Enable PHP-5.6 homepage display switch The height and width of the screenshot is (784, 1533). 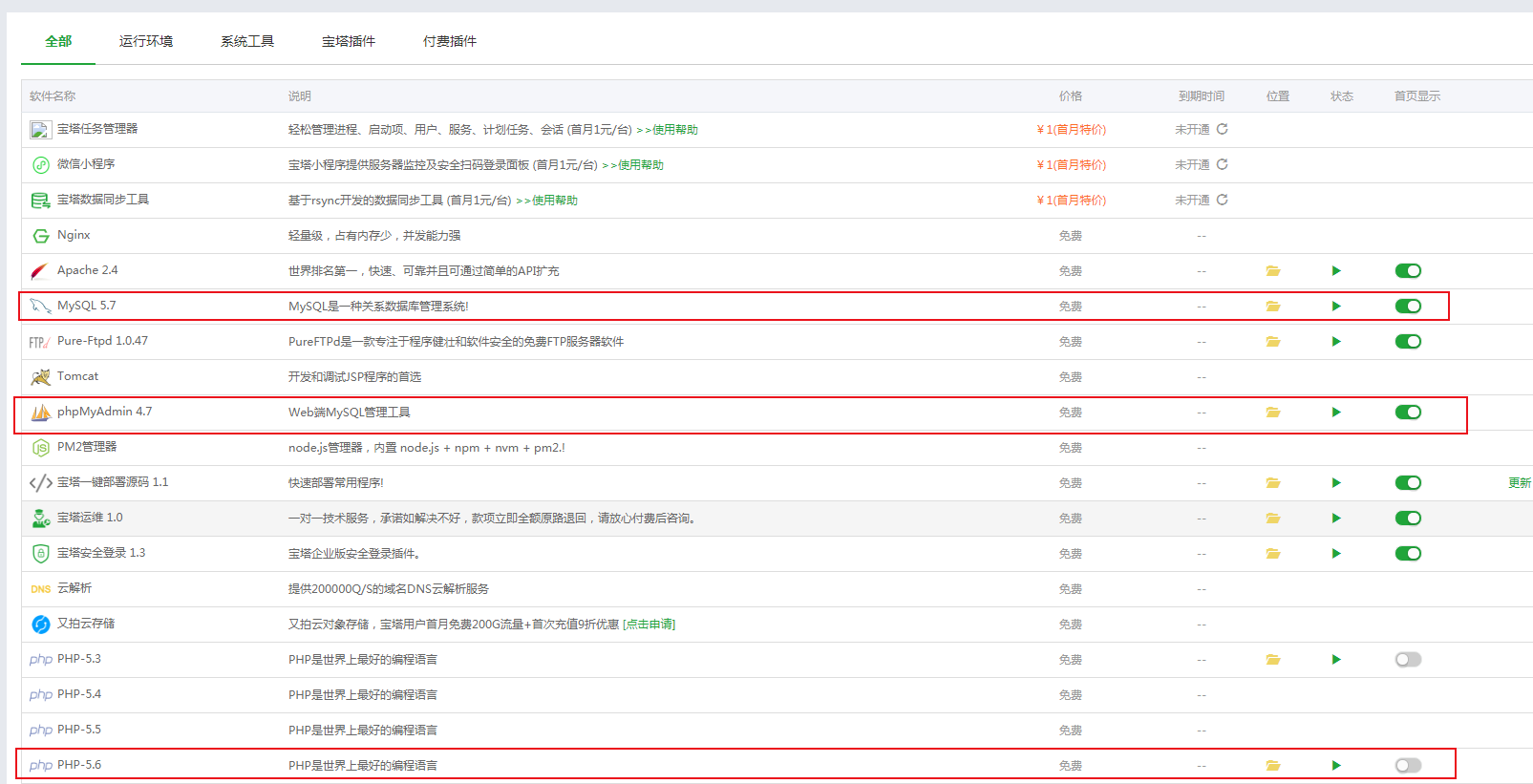point(1408,766)
